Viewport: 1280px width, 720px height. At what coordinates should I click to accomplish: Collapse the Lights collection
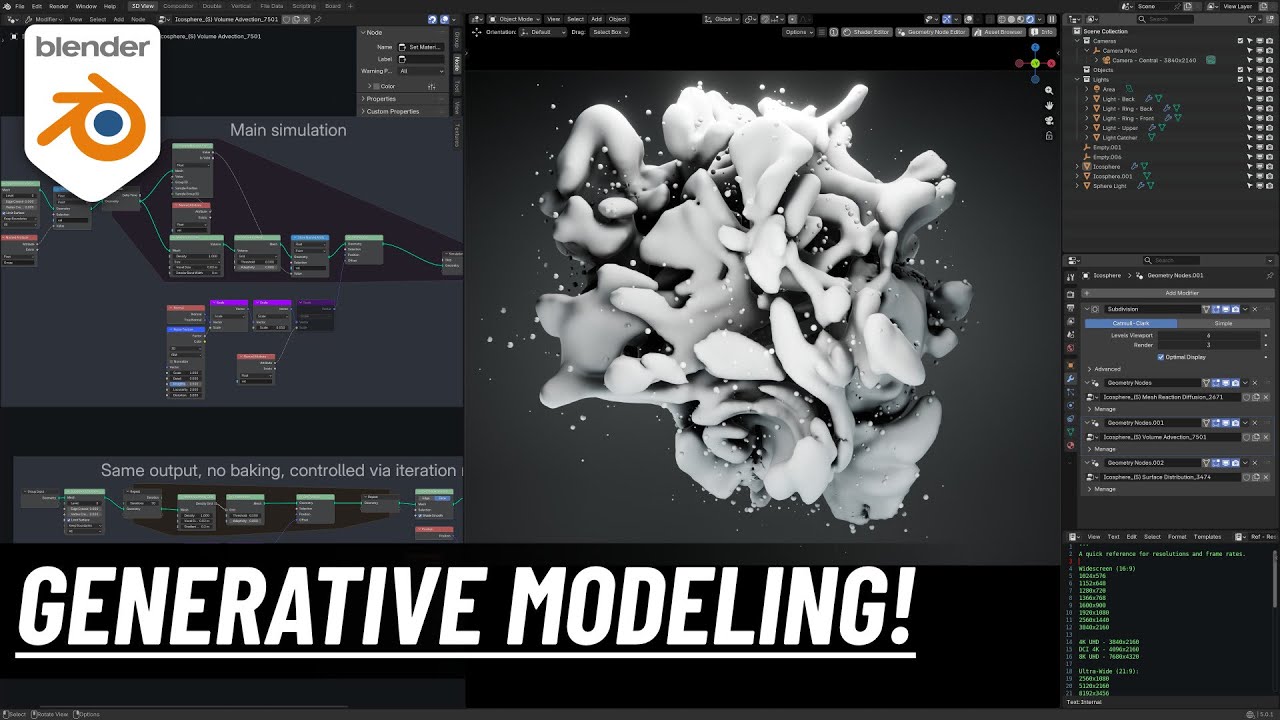1077,80
